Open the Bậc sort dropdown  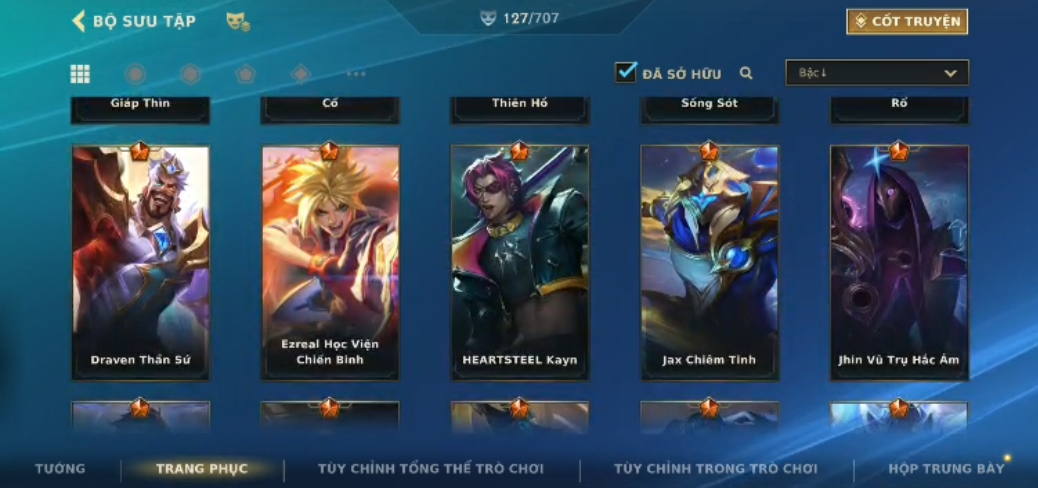click(877, 73)
